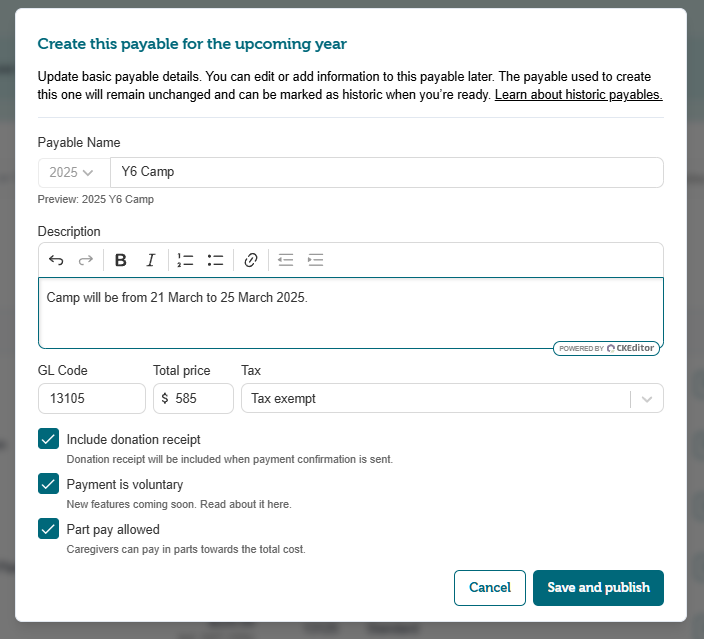Click the redo arrow in the Description toolbar
This screenshot has width=704, height=639.
85,260
